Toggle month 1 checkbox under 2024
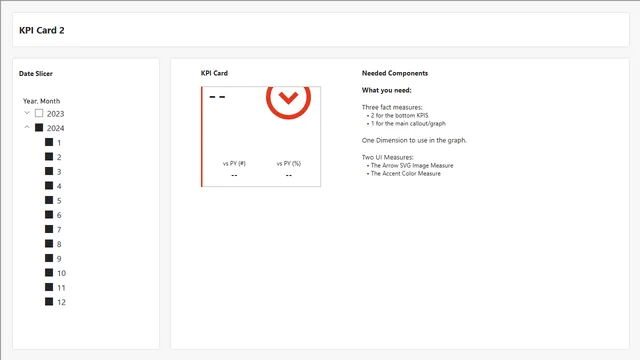 49,142
